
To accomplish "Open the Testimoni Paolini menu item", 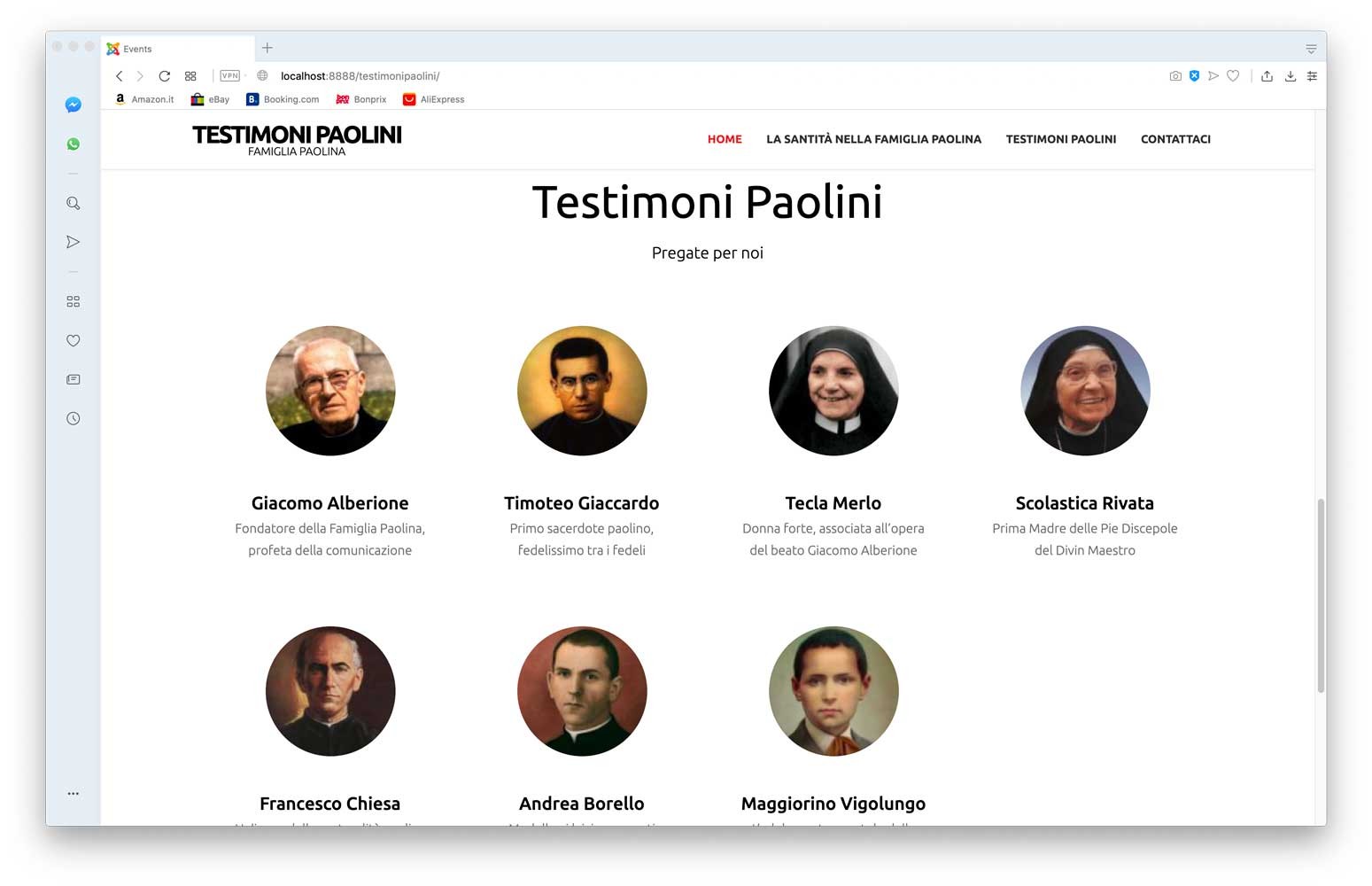I will (1061, 139).
